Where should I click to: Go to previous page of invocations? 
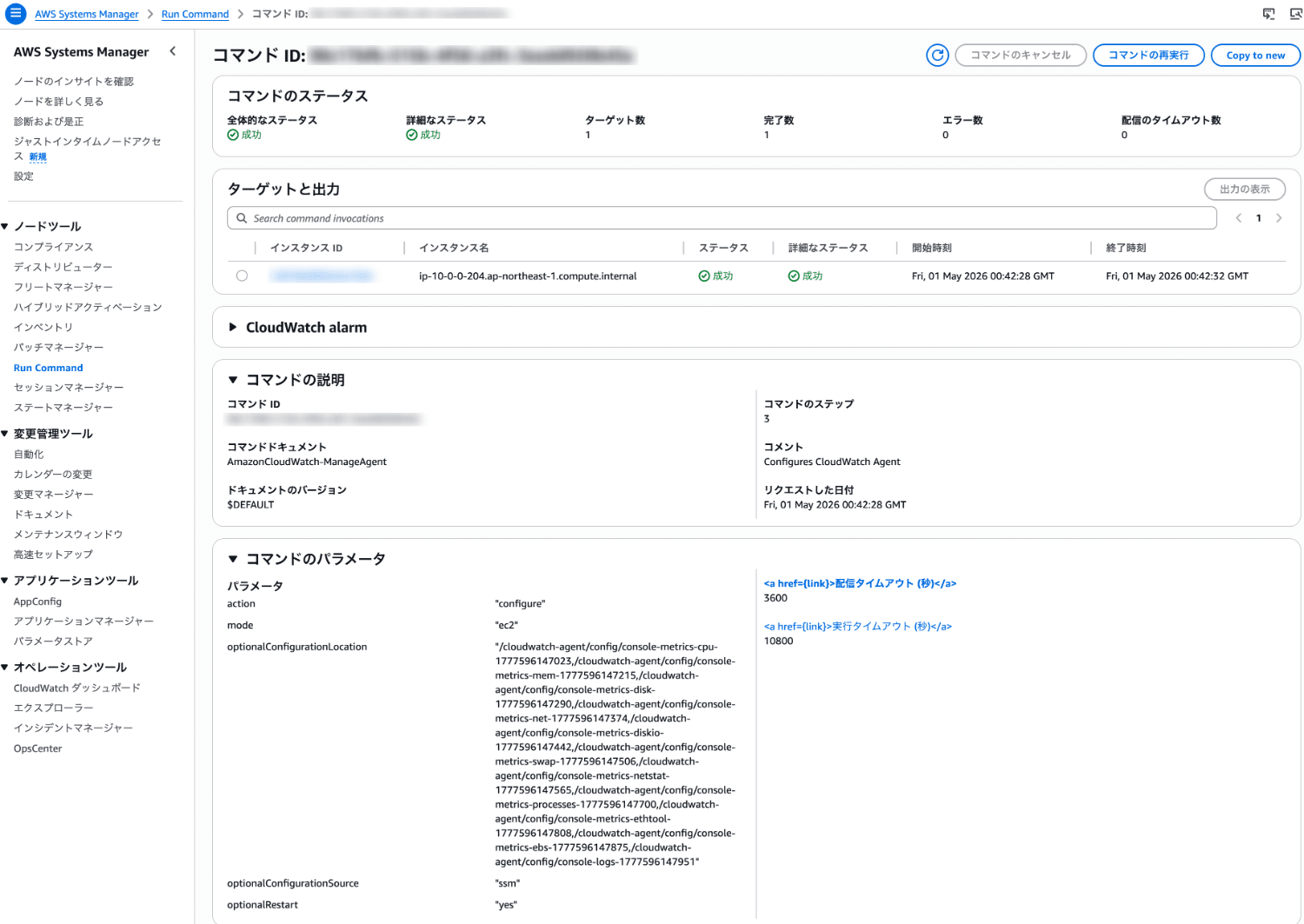[x=1239, y=218]
